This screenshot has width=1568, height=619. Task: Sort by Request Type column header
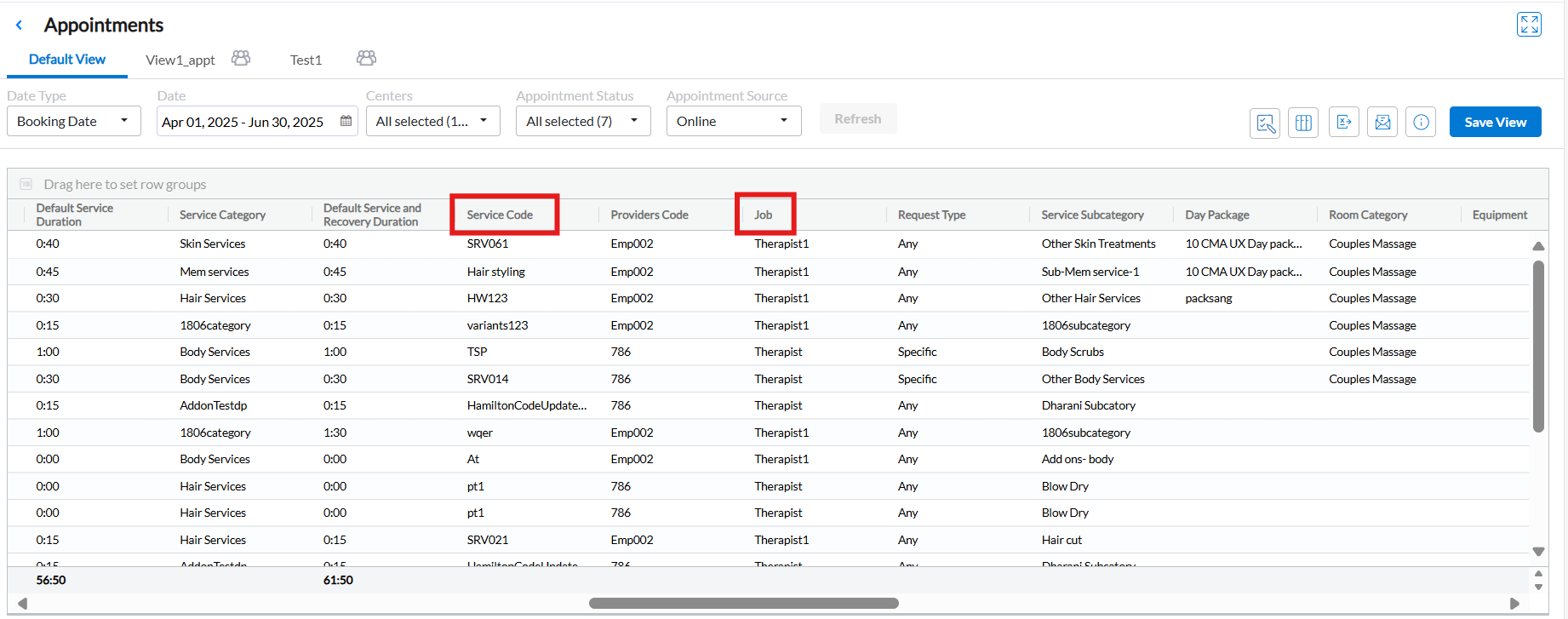pos(931,215)
